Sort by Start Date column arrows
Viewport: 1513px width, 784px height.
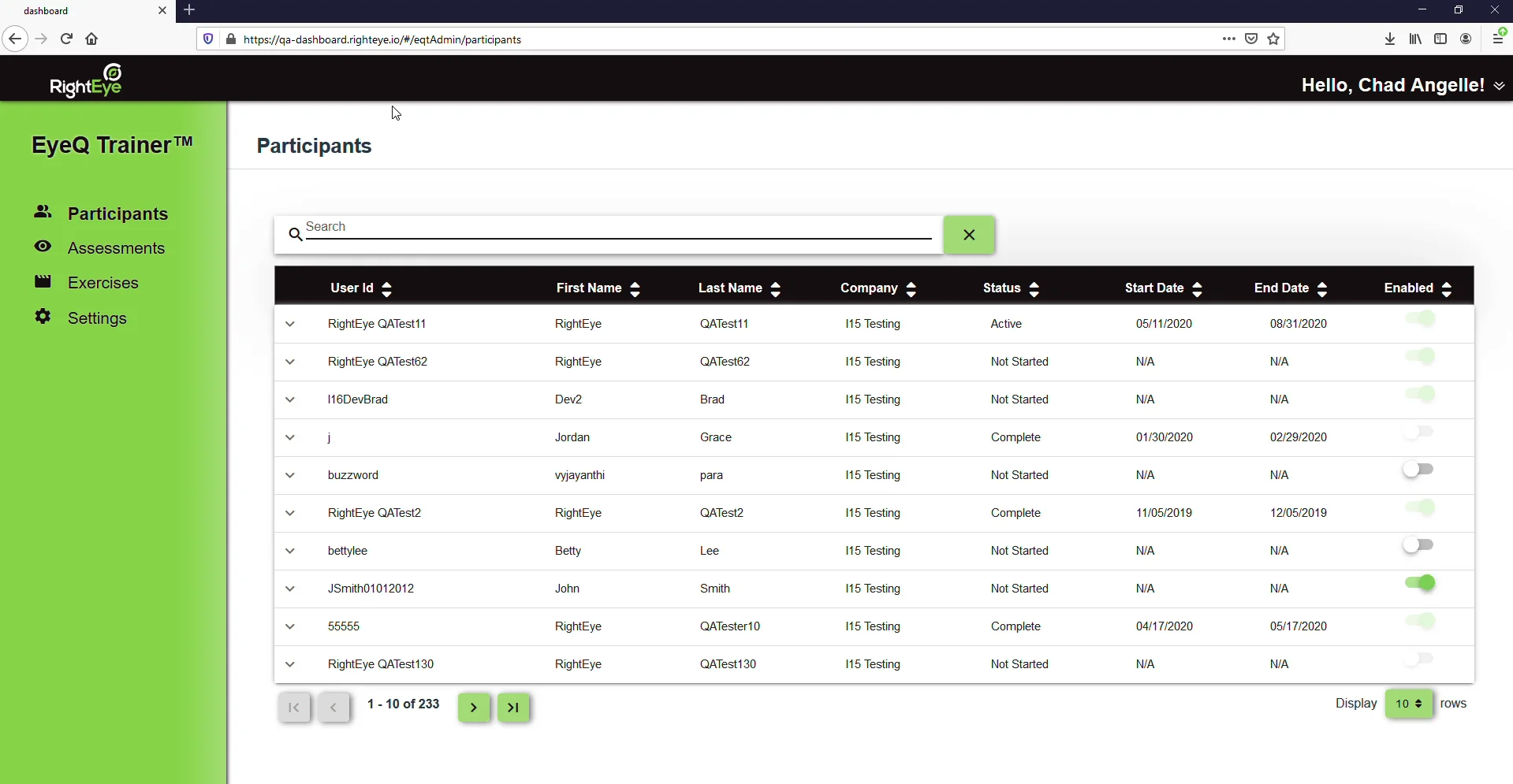point(1198,289)
